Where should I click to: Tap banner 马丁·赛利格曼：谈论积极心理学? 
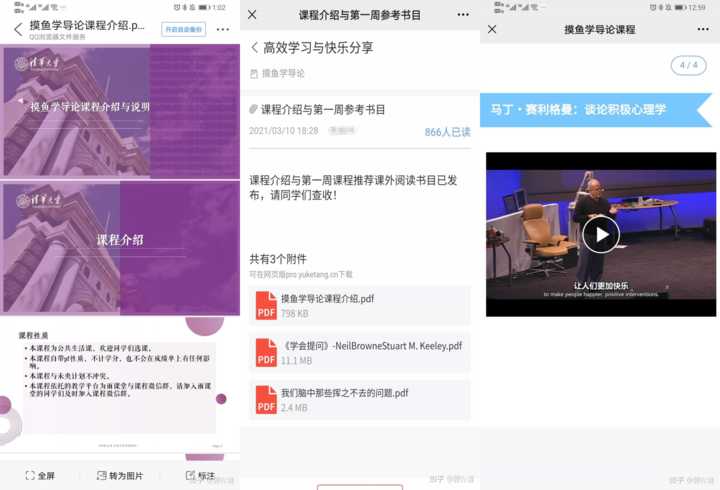[596, 110]
